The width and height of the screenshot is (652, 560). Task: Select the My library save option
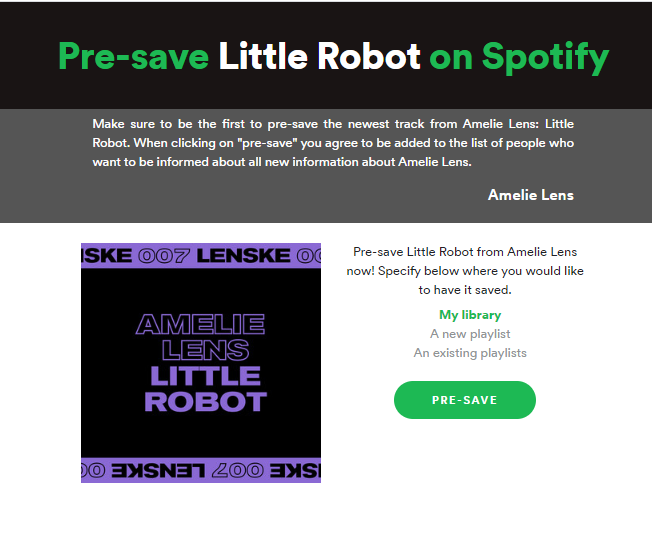point(470,315)
